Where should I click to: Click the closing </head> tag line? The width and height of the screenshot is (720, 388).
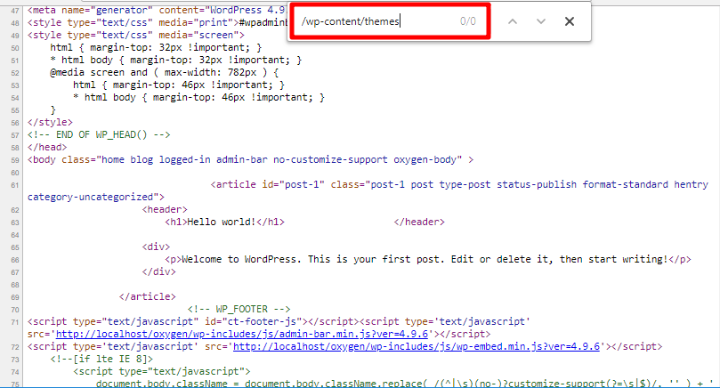pos(47,147)
